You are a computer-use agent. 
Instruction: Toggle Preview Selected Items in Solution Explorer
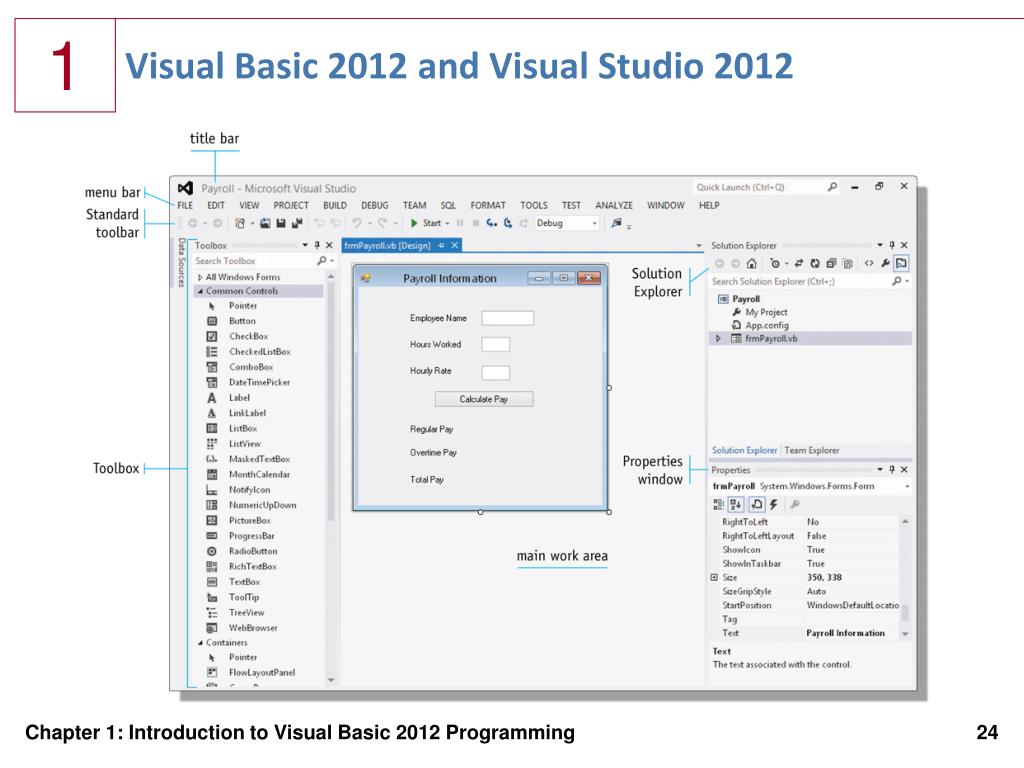[901, 264]
